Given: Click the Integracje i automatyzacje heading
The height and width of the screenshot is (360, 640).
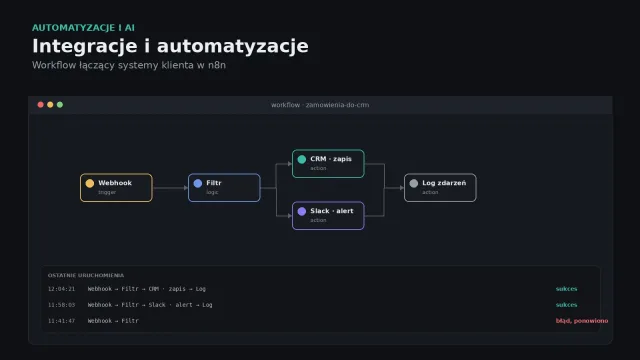Looking at the screenshot, I should [170, 46].
